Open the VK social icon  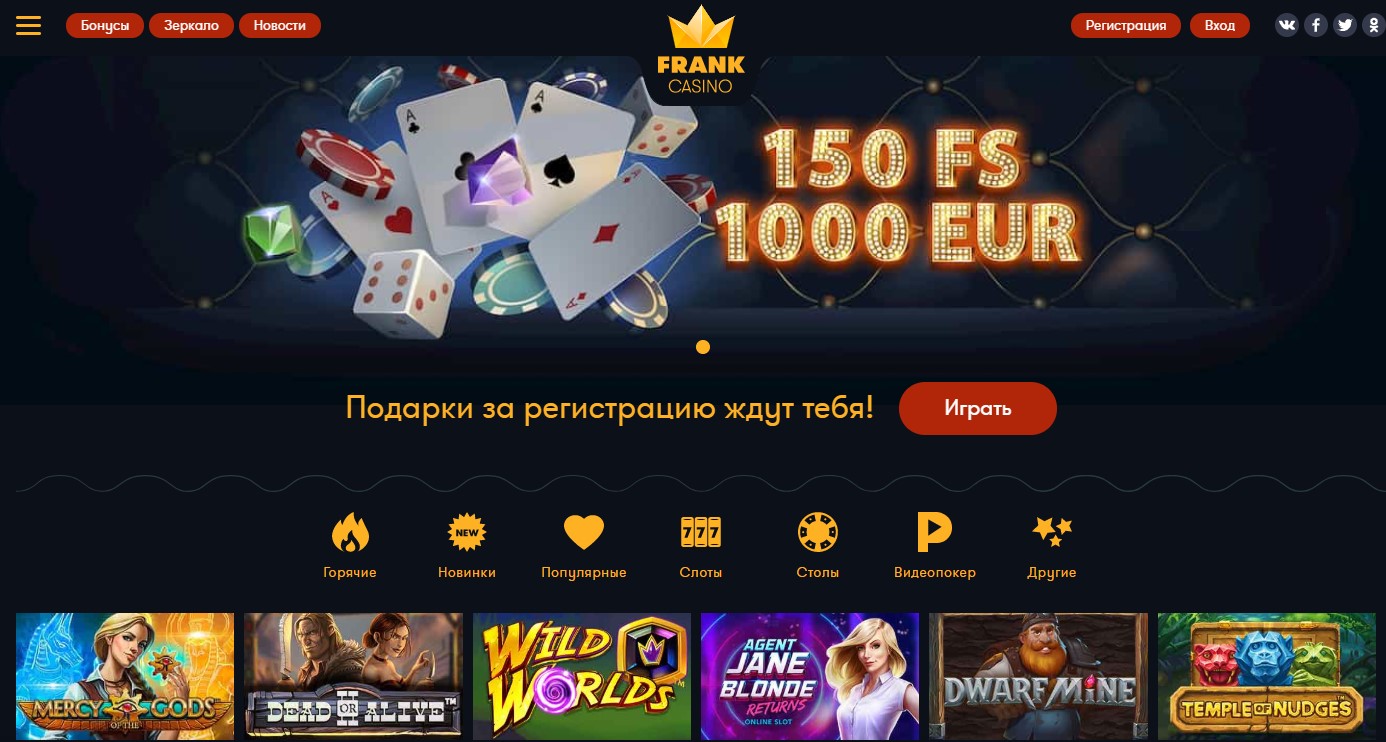coord(1287,26)
